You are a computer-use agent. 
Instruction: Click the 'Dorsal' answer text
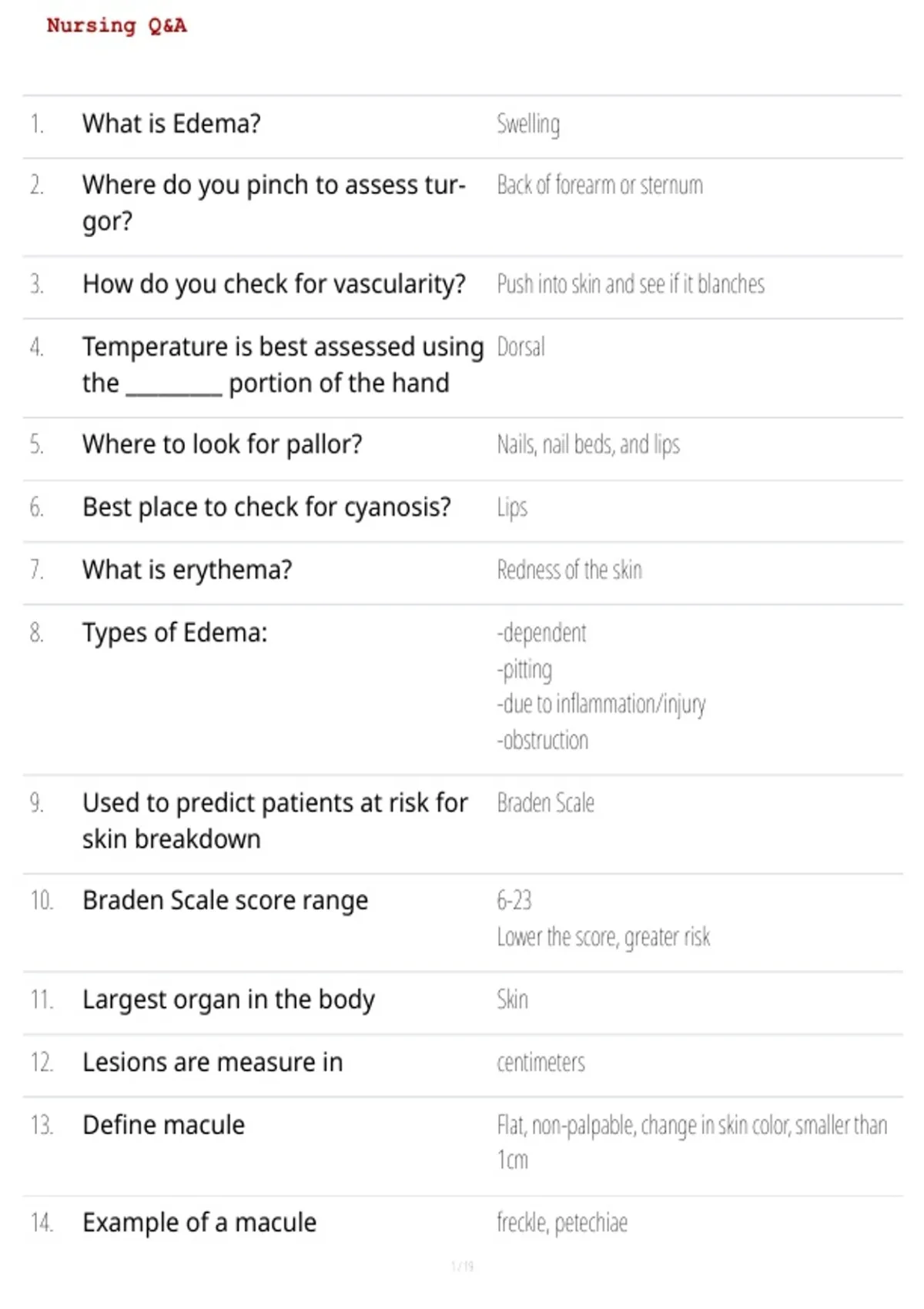[x=521, y=346]
